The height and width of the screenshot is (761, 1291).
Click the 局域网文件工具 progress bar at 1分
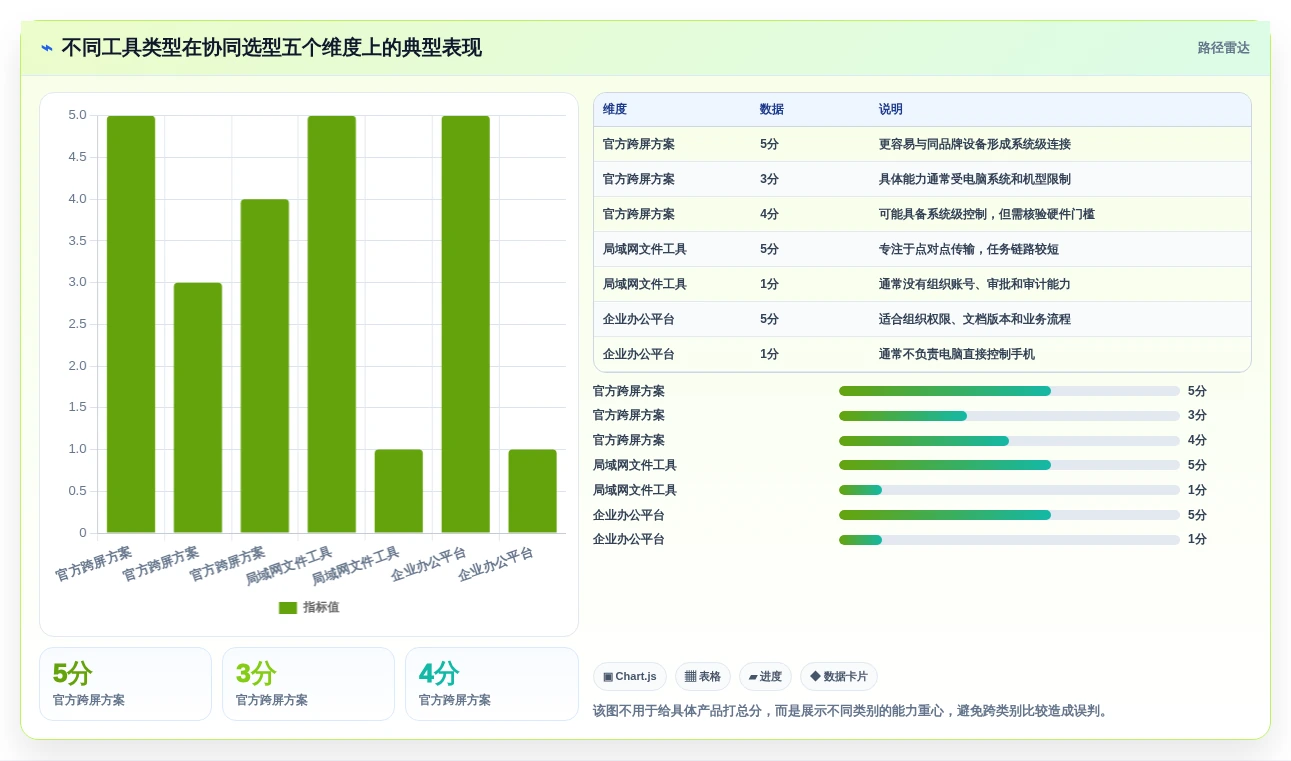pyautogui.click(x=1009, y=490)
